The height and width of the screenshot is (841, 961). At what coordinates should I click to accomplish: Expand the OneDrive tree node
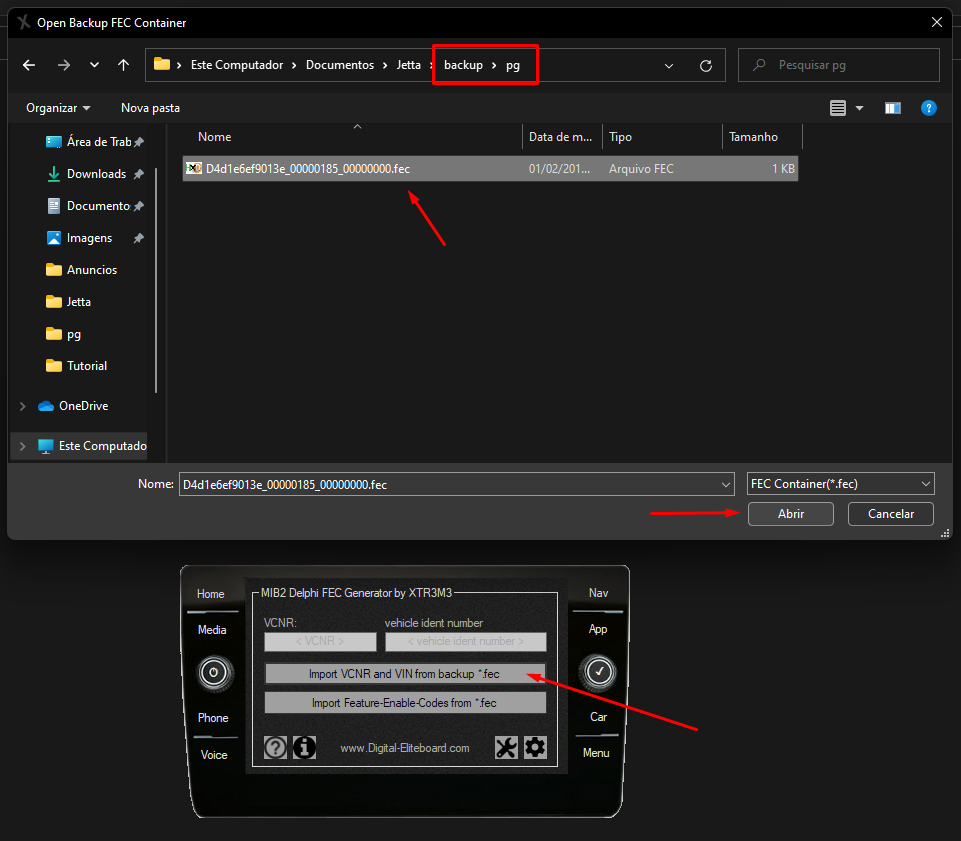(23, 406)
